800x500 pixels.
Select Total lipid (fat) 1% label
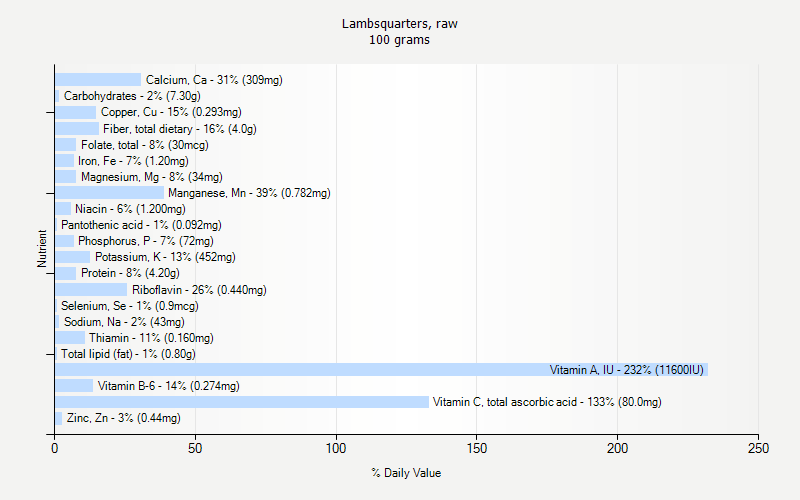(x=128, y=354)
